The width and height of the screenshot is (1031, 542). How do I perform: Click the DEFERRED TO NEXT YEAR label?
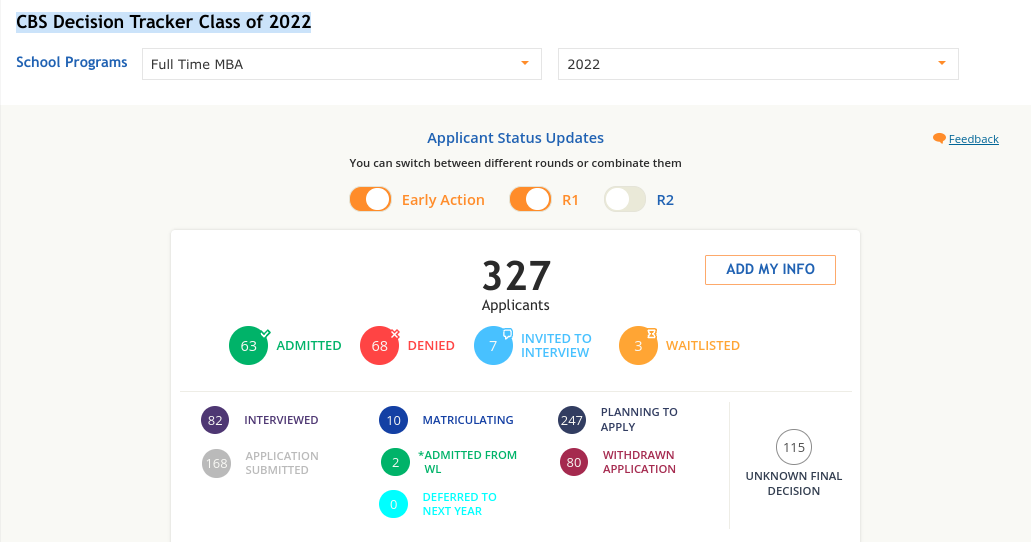(459, 504)
